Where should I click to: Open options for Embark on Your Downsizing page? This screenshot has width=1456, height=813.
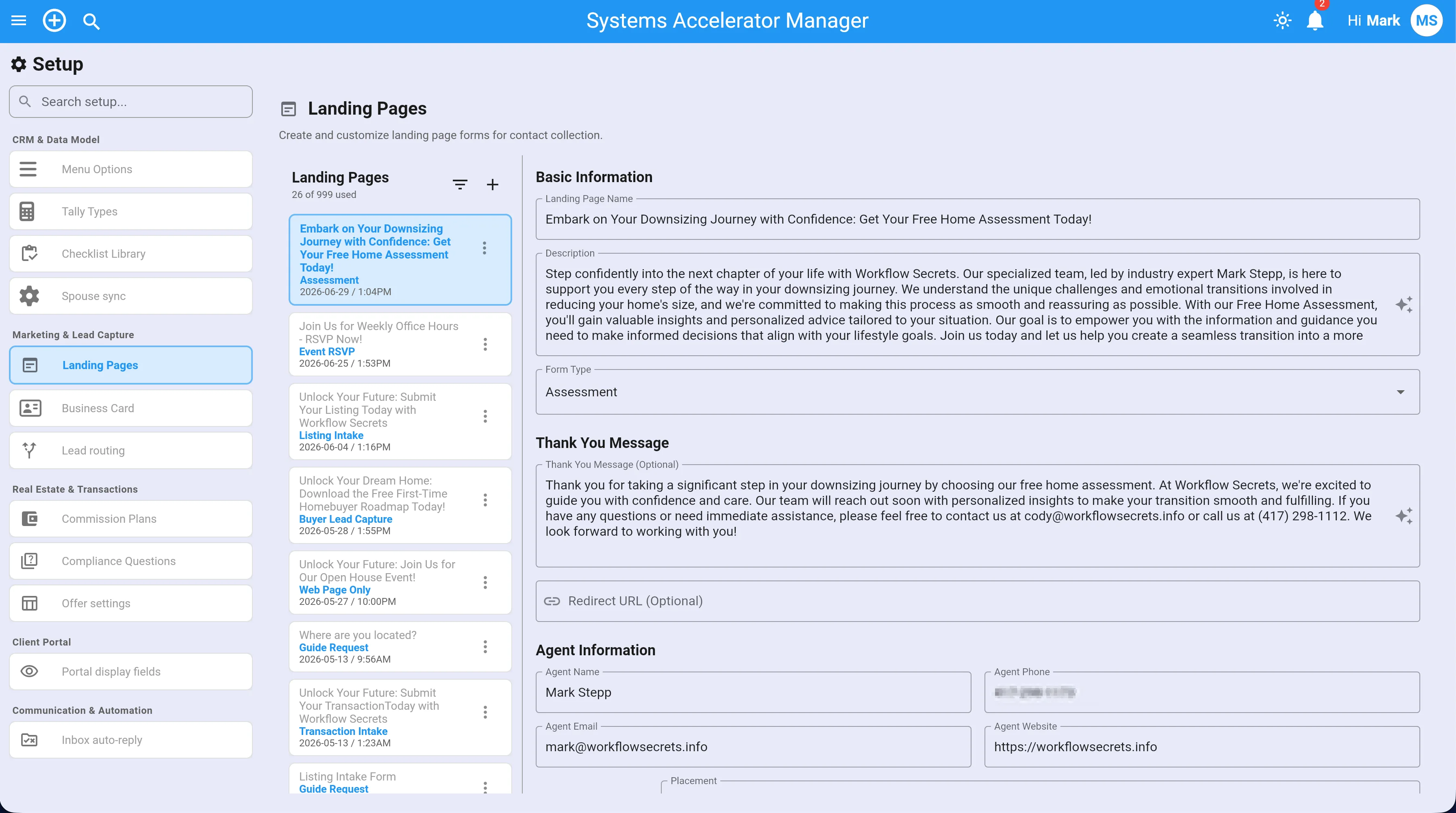(x=485, y=248)
